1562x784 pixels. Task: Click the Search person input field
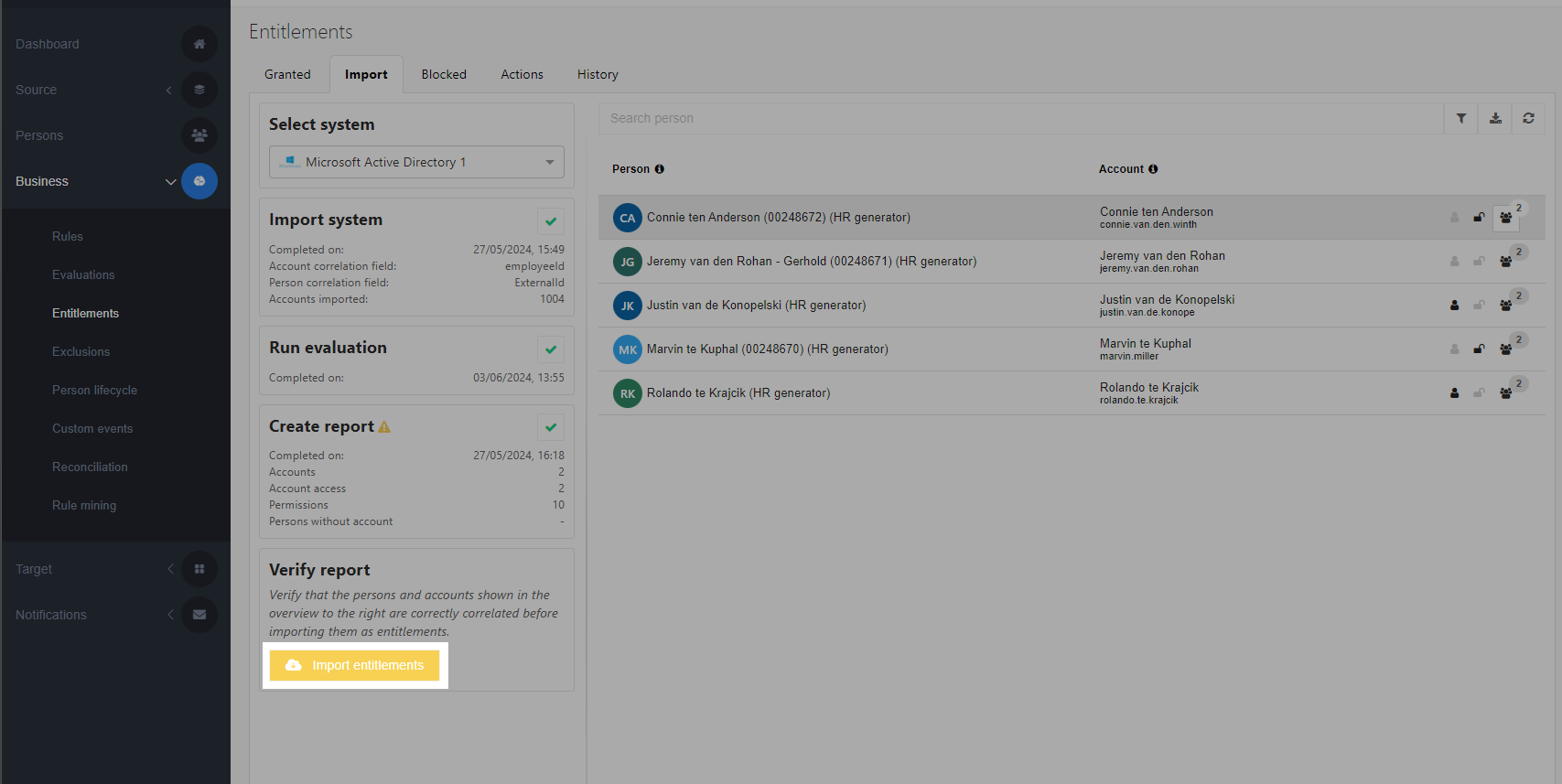[1020, 118]
